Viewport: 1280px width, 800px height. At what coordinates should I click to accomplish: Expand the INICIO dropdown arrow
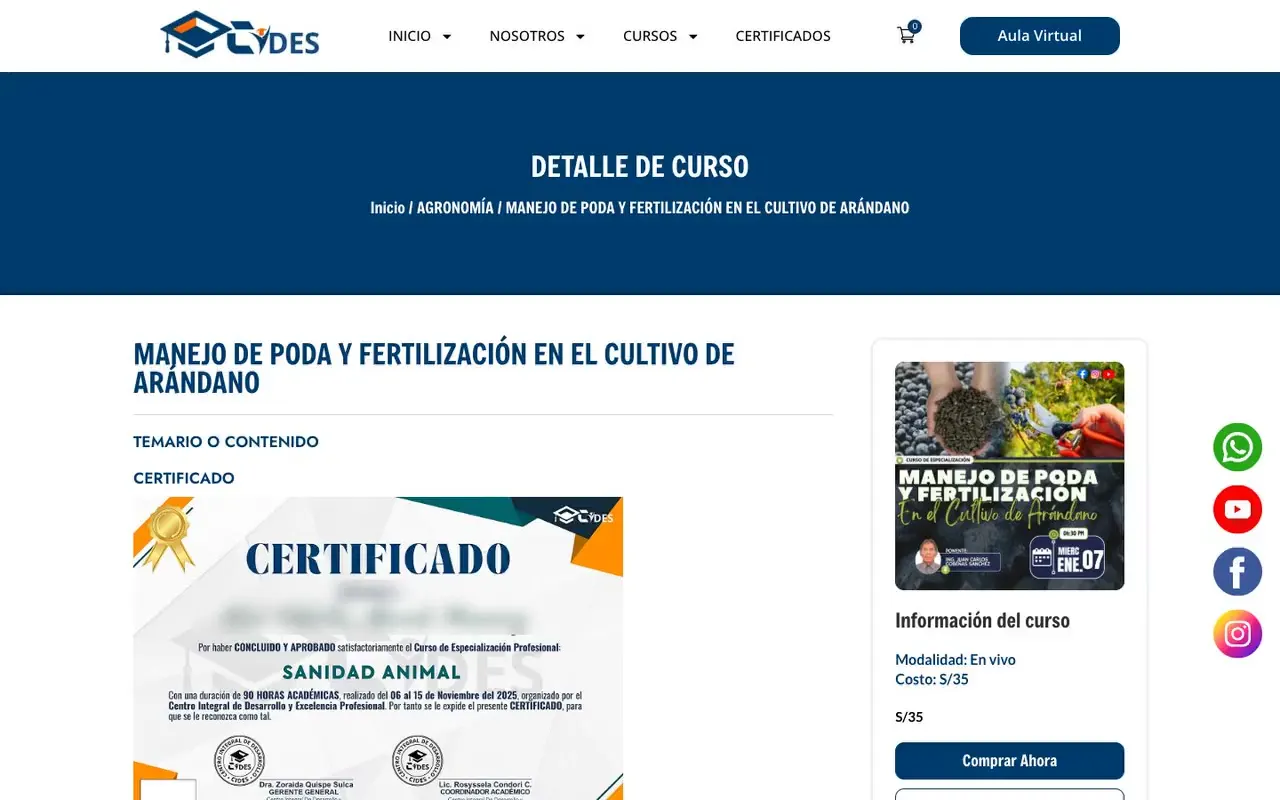point(446,36)
